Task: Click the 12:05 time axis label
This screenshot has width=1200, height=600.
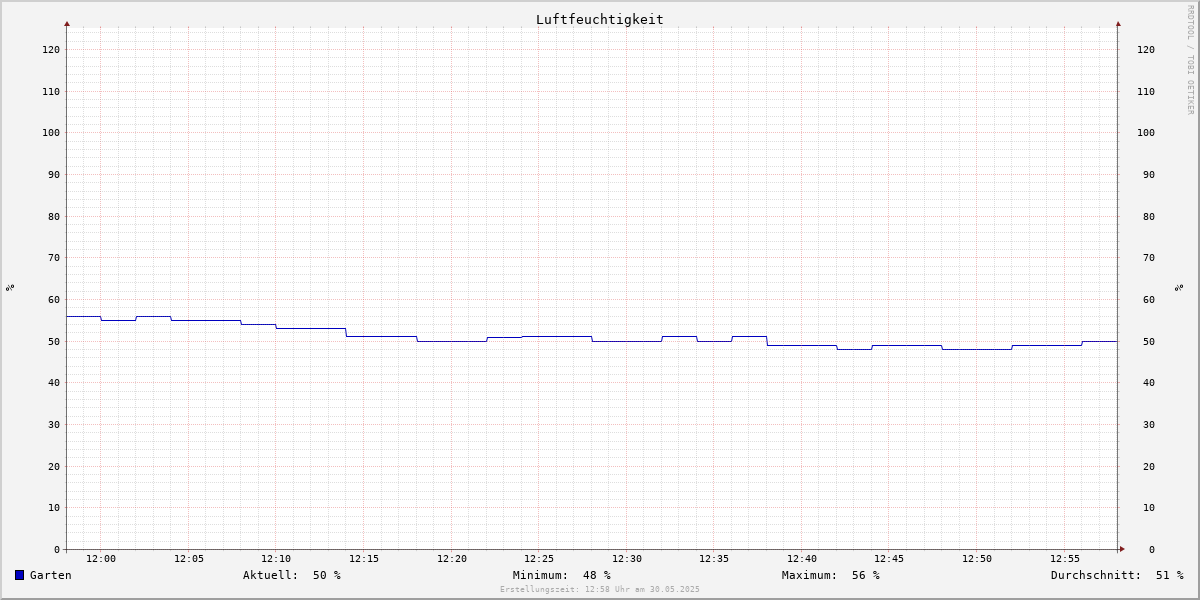Action: (x=189, y=558)
